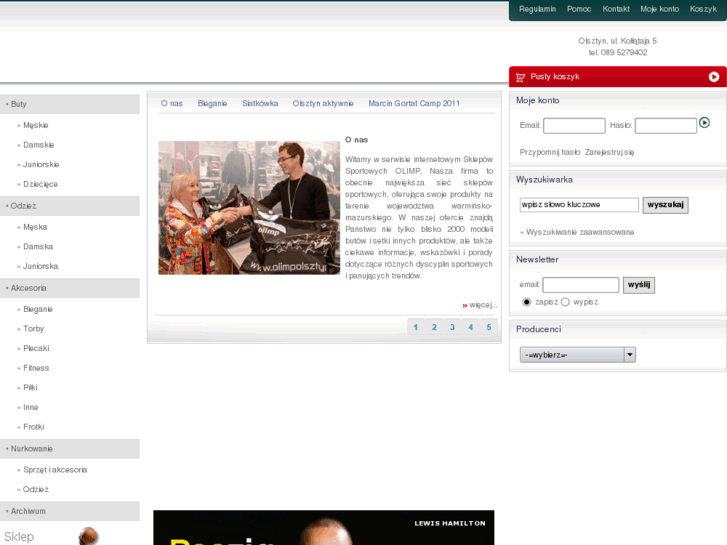Click the keyword search input field

click(579, 205)
